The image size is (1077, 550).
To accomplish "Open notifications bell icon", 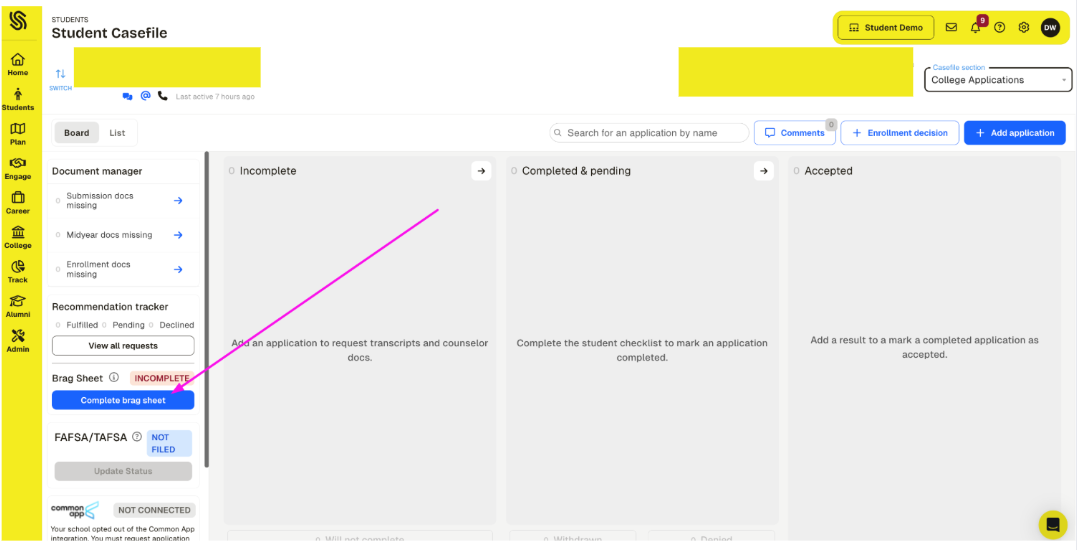I will click(x=976, y=28).
